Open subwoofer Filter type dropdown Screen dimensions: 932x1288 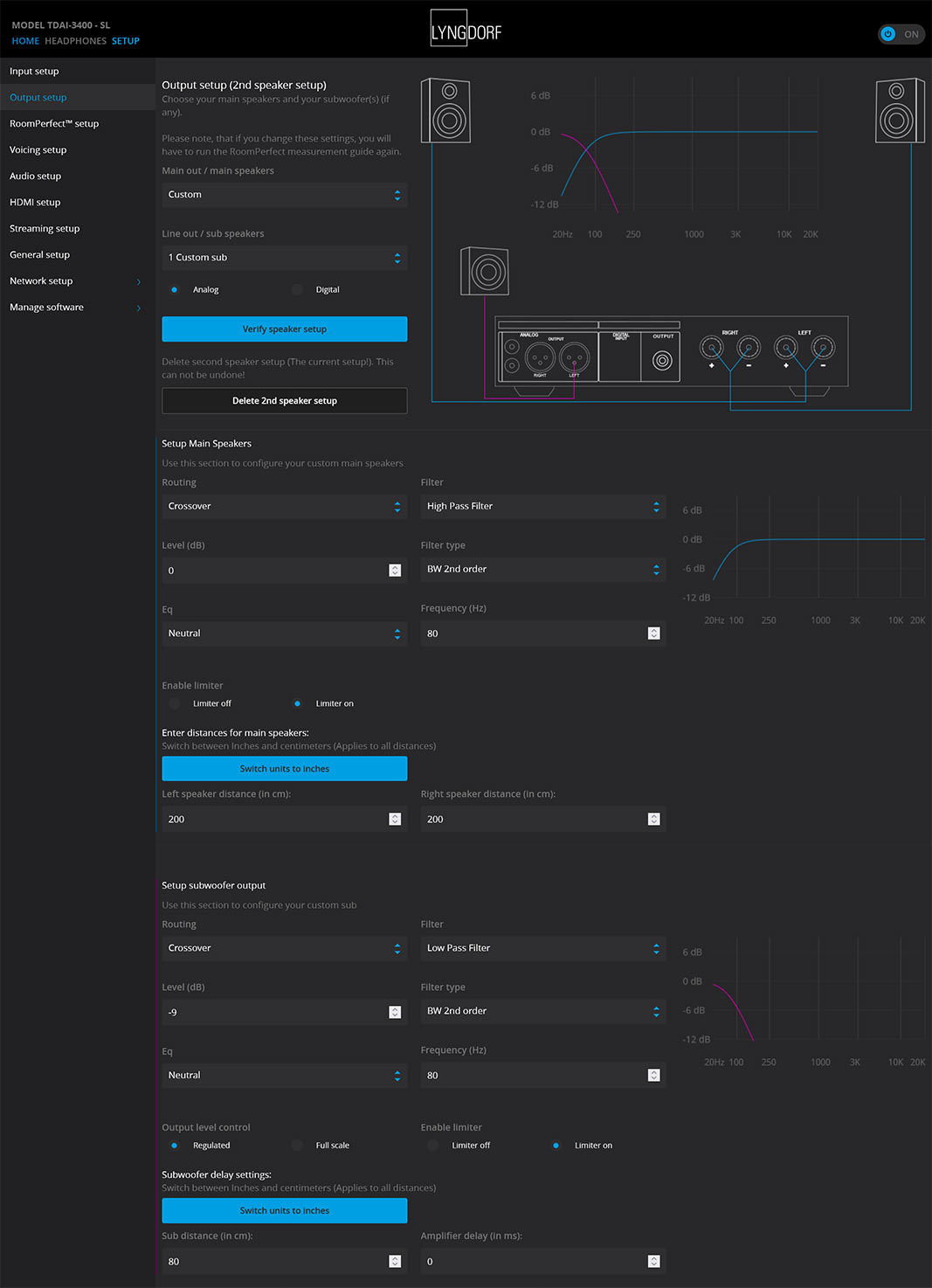point(543,1012)
